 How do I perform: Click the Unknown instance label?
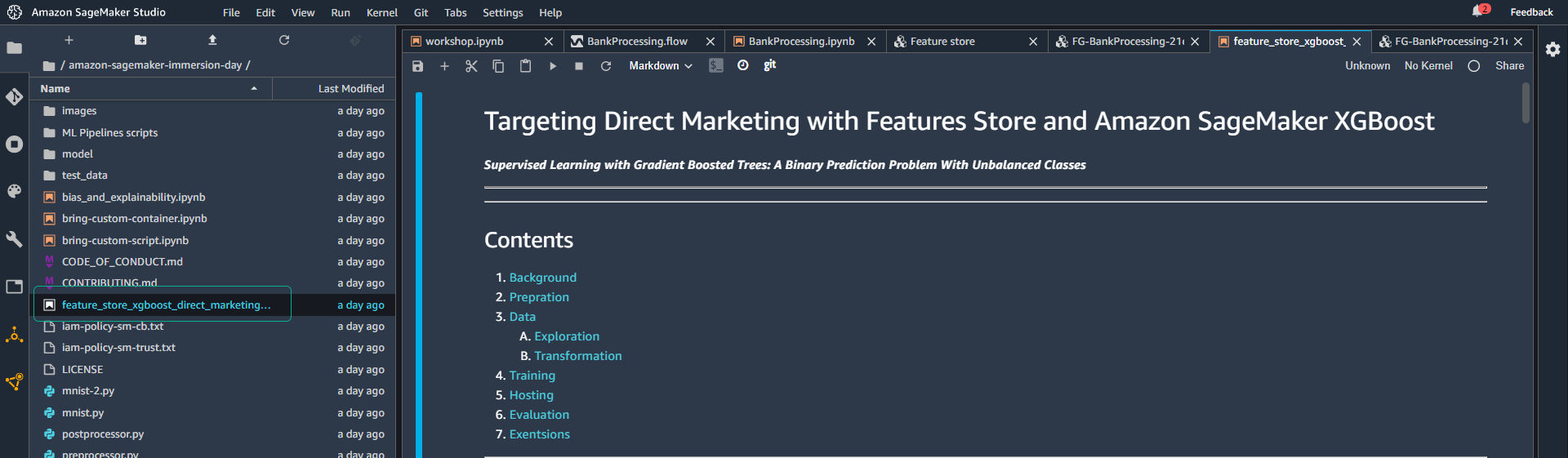[1367, 66]
